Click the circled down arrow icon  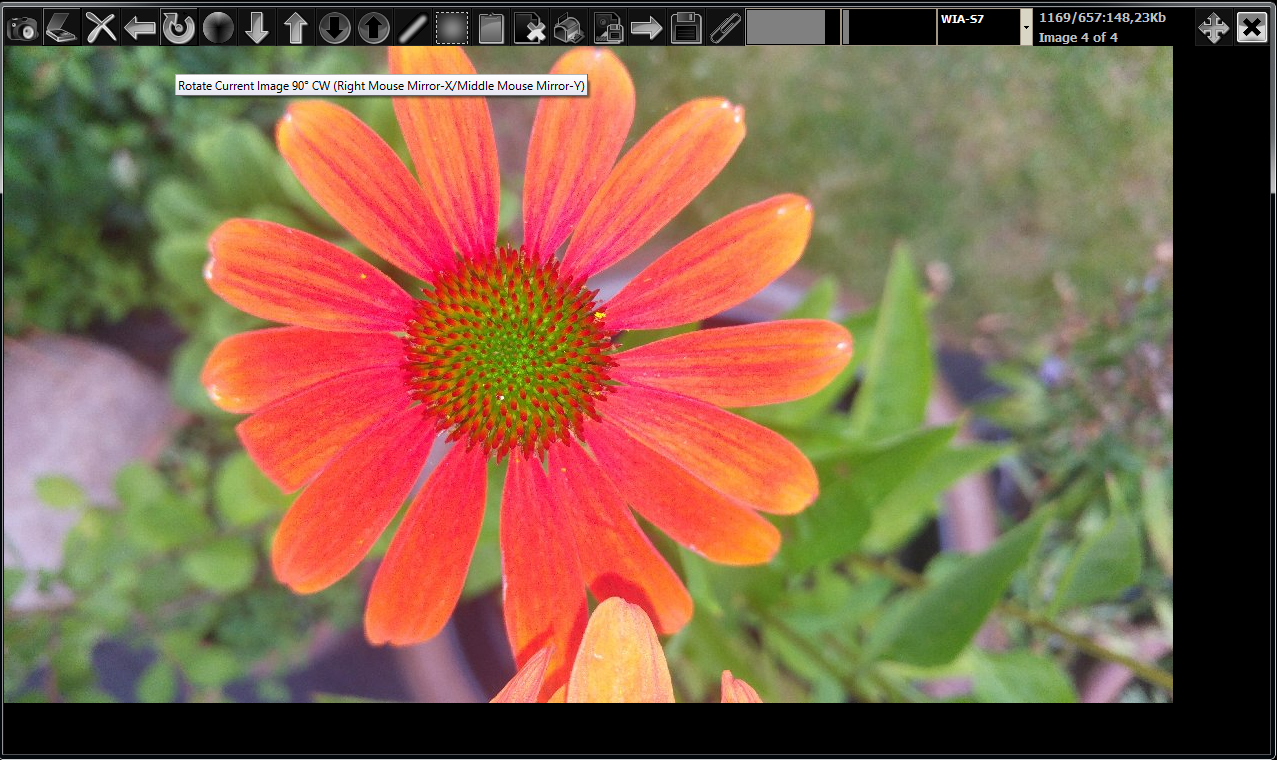[x=335, y=28]
